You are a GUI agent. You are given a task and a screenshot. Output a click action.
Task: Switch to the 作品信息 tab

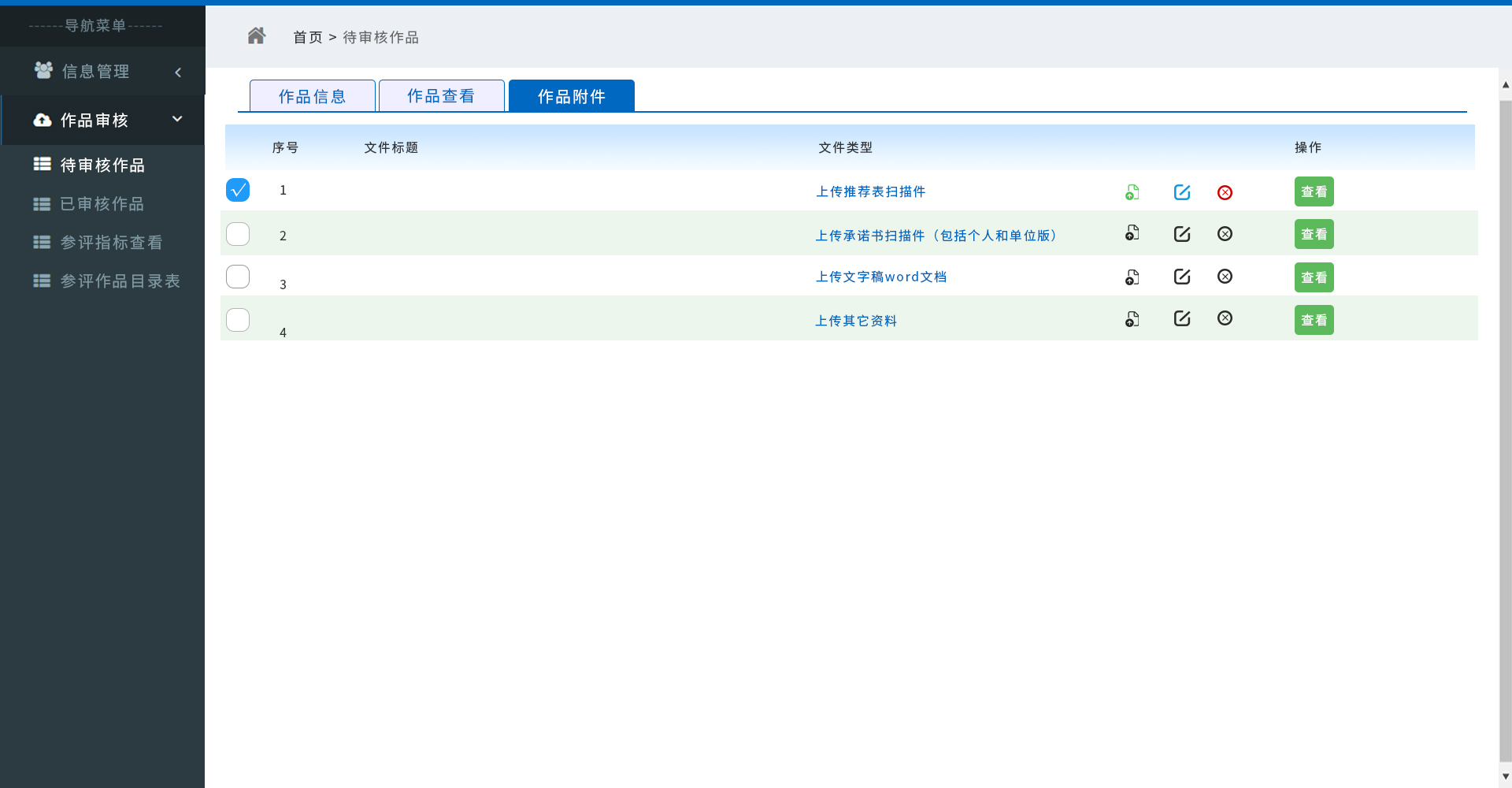pyautogui.click(x=312, y=96)
